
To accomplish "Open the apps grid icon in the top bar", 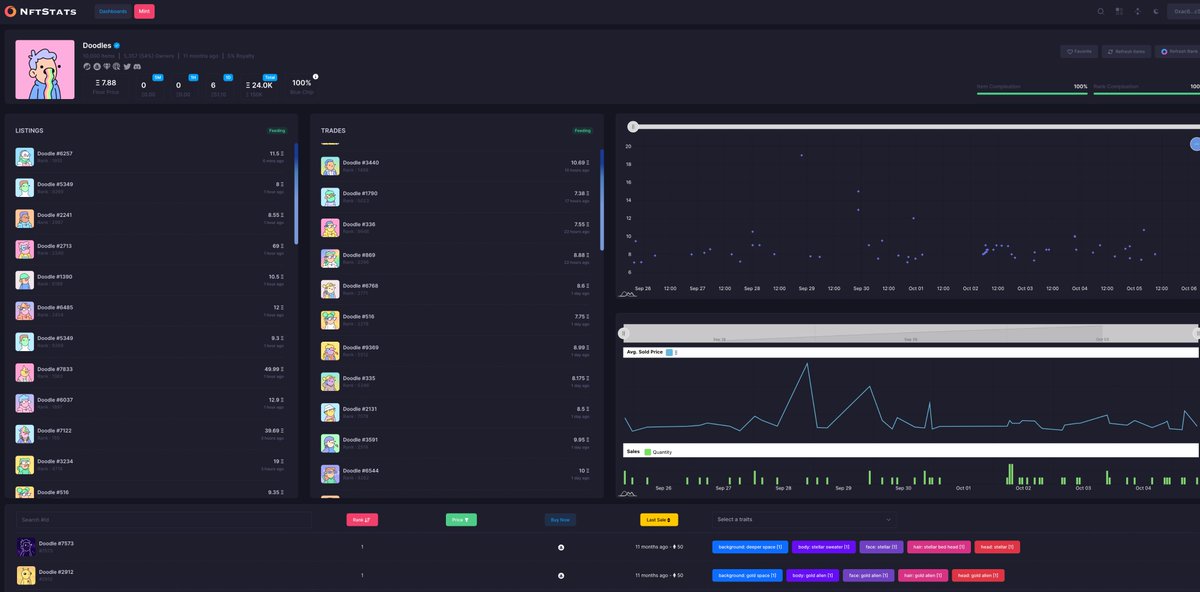I will pyautogui.click(x=1119, y=11).
